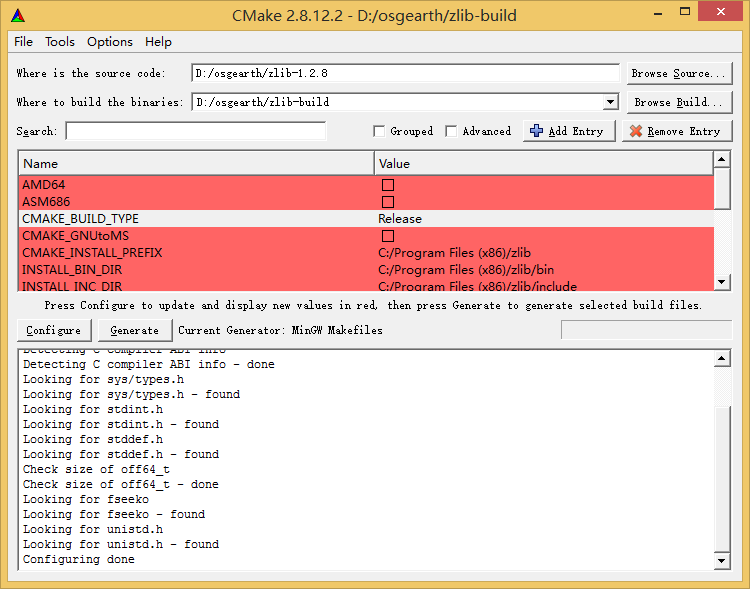Click the Search input field
Viewport: 750px width, 589px height.
coord(196,131)
